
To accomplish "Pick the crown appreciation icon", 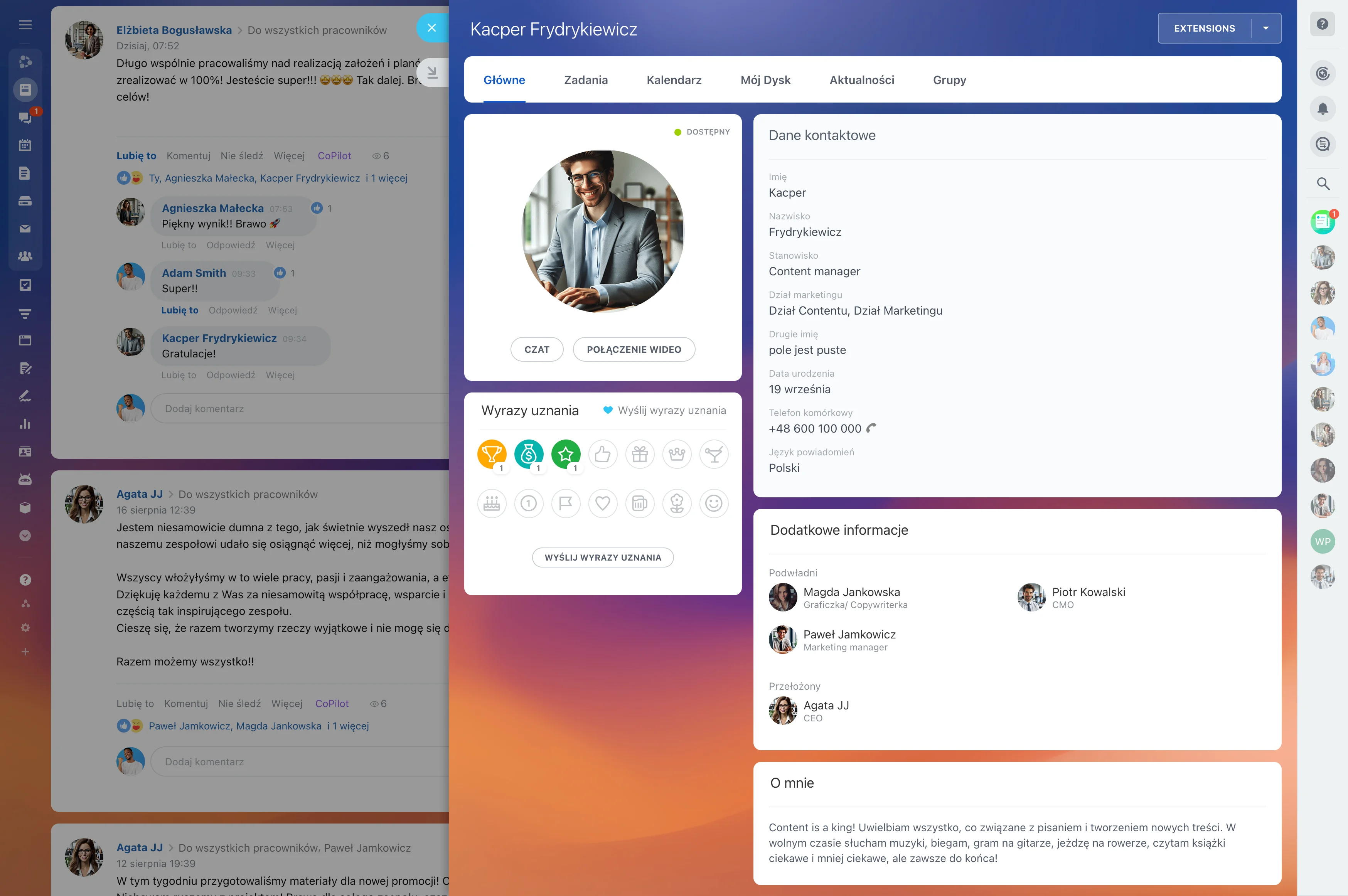I will (x=677, y=454).
